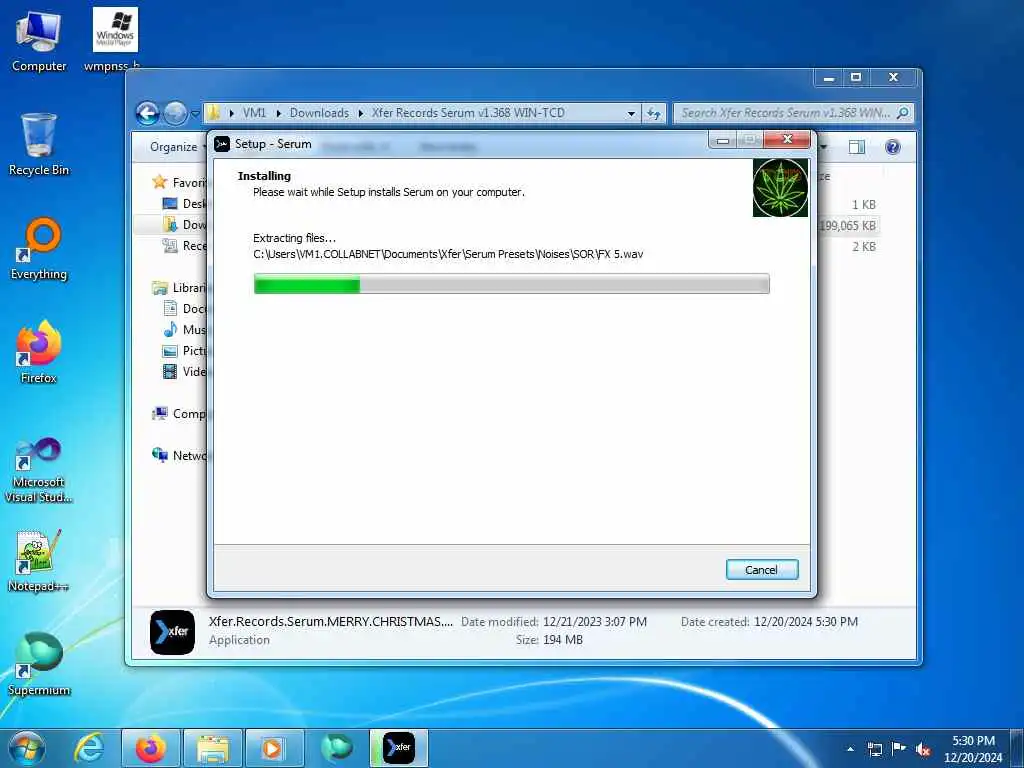Click the date modified value in details pane

coord(594,622)
